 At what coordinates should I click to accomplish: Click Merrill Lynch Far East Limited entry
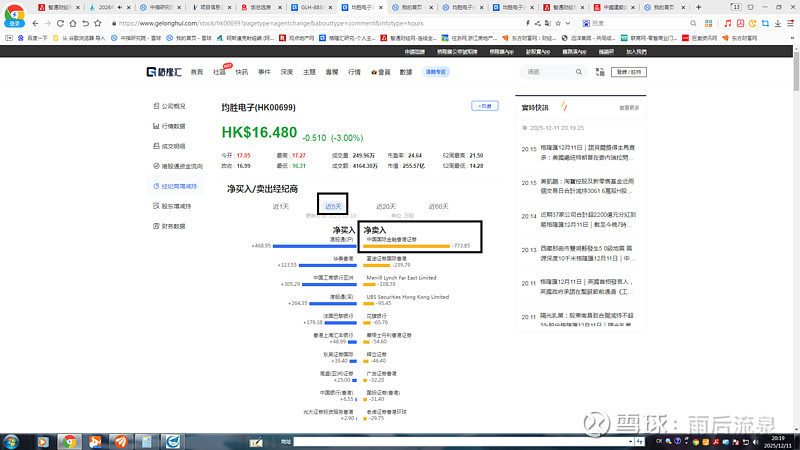point(401,278)
